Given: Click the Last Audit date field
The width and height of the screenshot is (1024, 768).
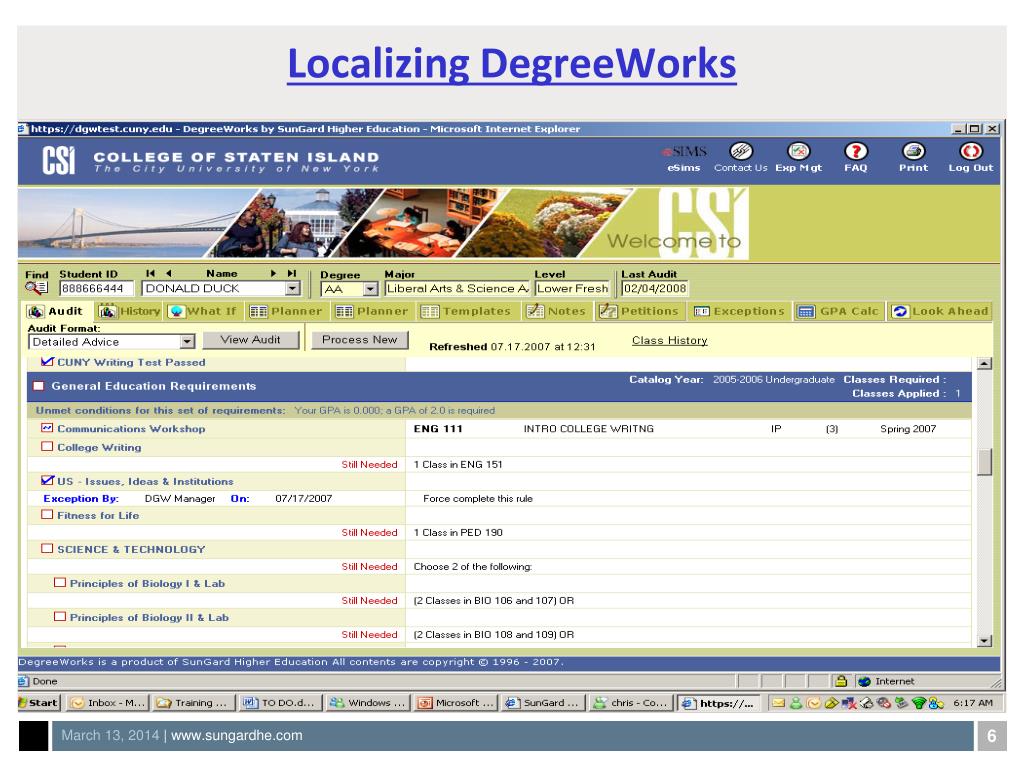Looking at the screenshot, I should [654, 288].
